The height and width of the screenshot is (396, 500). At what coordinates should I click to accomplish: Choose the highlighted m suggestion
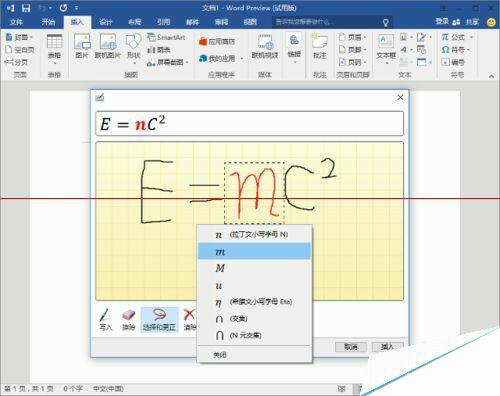coord(255,251)
